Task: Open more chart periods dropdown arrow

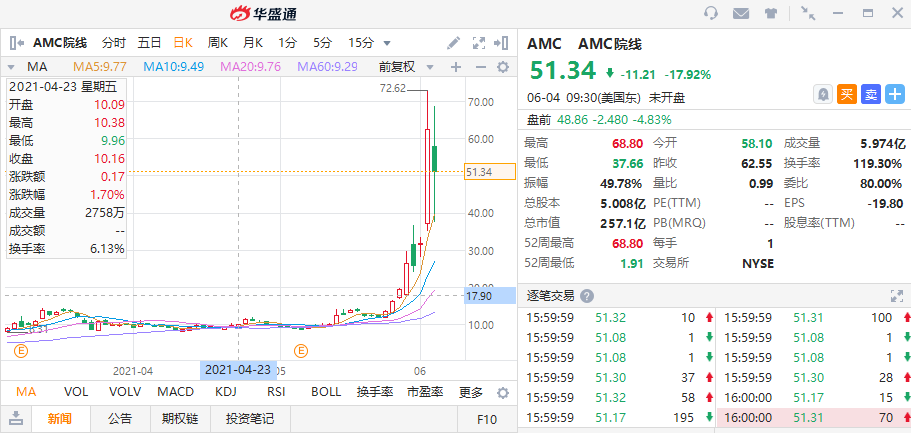Action: [x=387, y=43]
